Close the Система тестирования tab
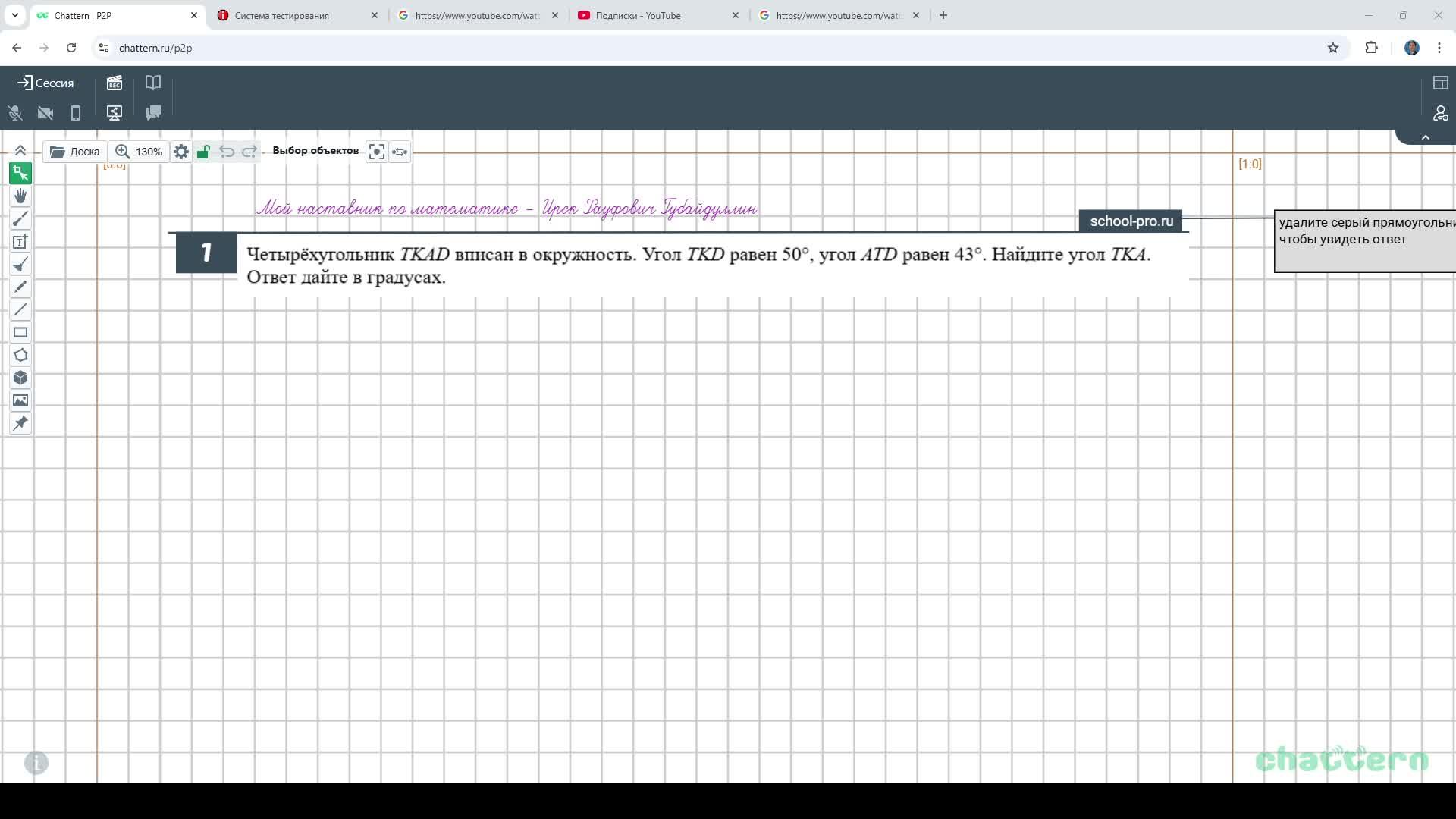1456x819 pixels. (x=374, y=15)
